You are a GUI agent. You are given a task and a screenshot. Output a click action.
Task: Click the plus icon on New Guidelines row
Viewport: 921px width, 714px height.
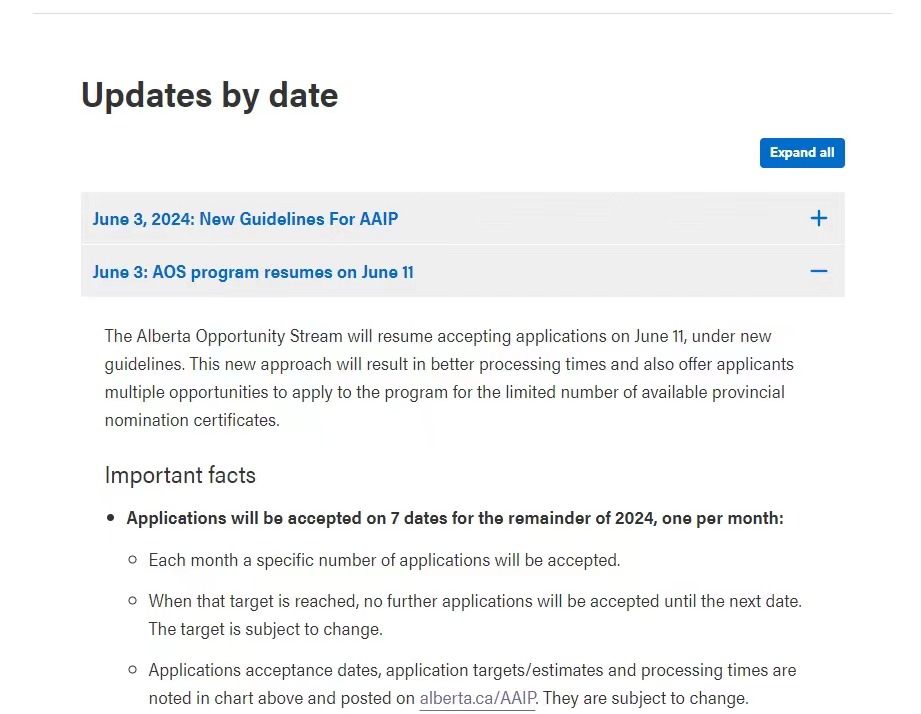818,218
